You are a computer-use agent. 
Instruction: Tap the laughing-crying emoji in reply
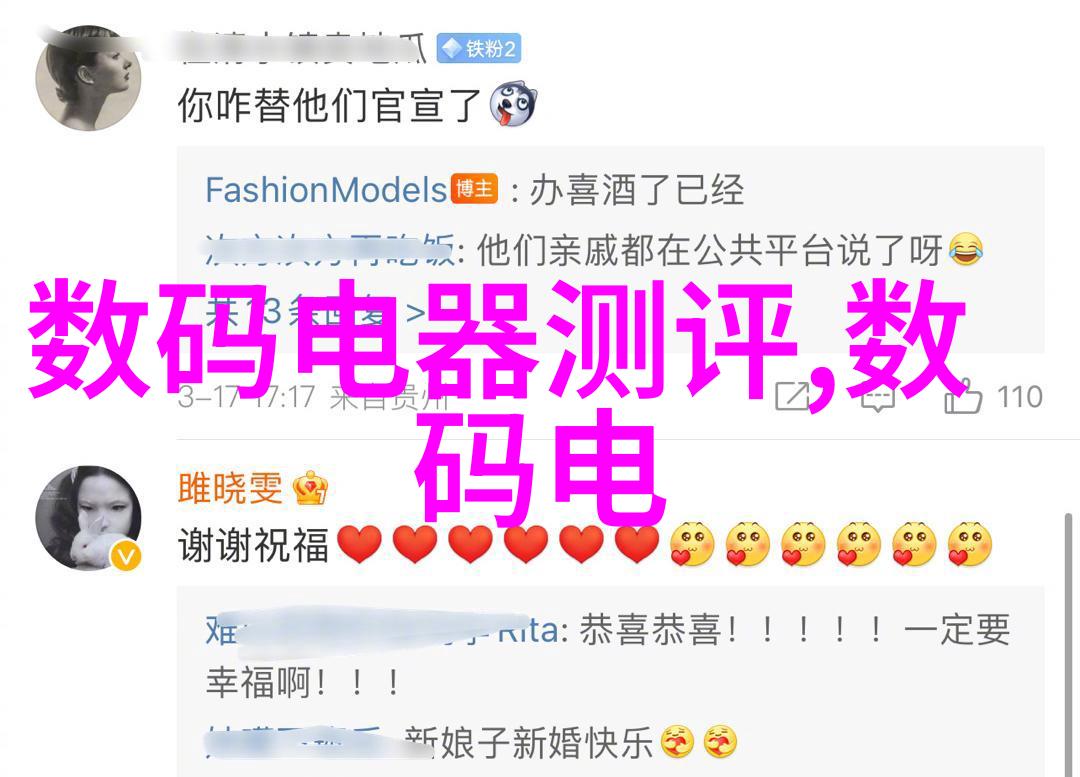point(965,249)
